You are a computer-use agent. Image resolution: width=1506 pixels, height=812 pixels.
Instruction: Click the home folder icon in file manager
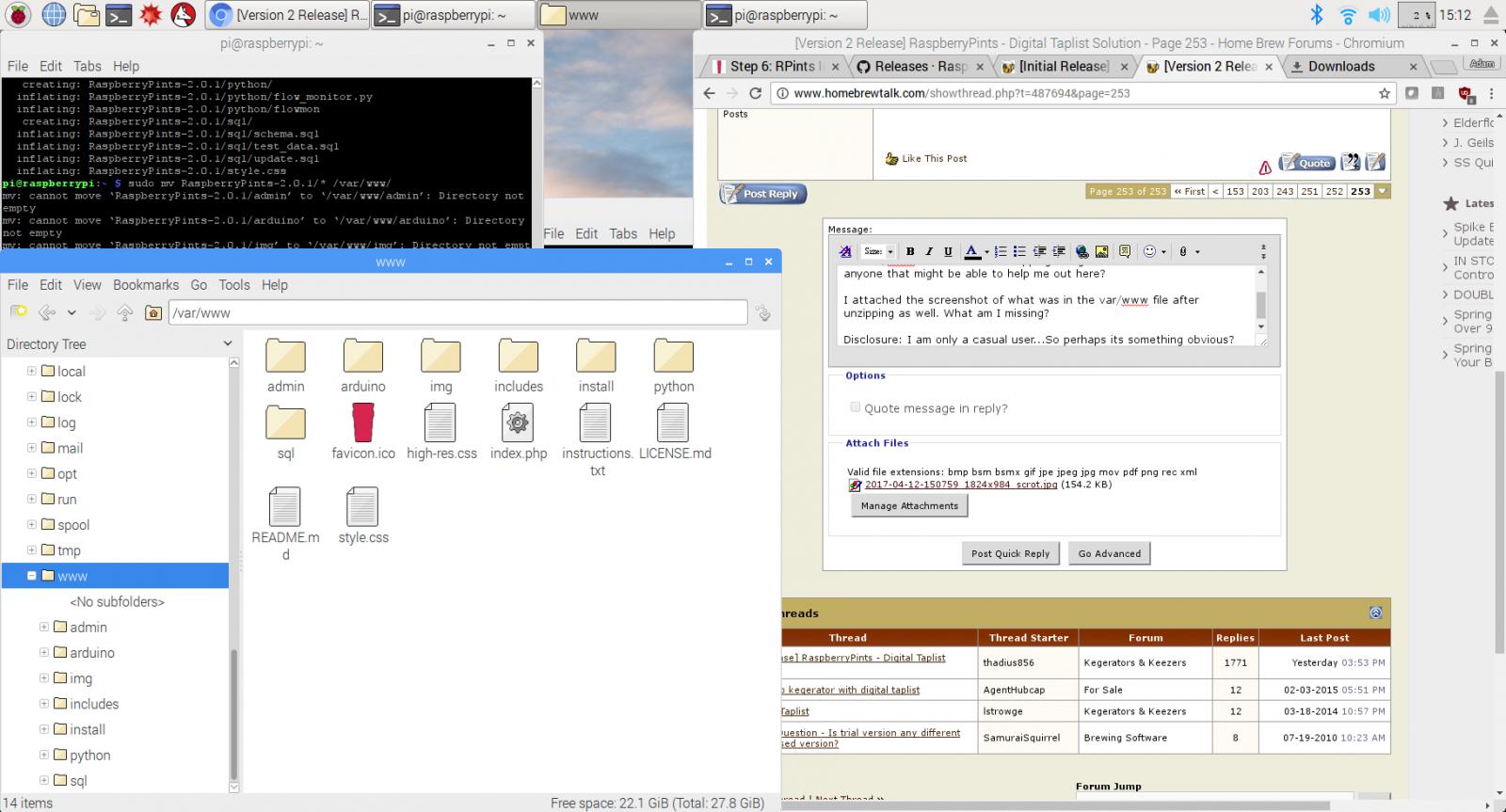(153, 312)
